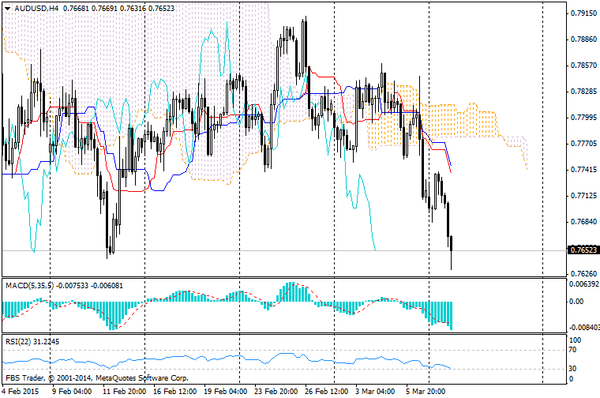Image resolution: width=600 pixels, height=398 pixels.
Task: Click the FBS Trader MetaQuotes copyright text
Action: point(97,378)
